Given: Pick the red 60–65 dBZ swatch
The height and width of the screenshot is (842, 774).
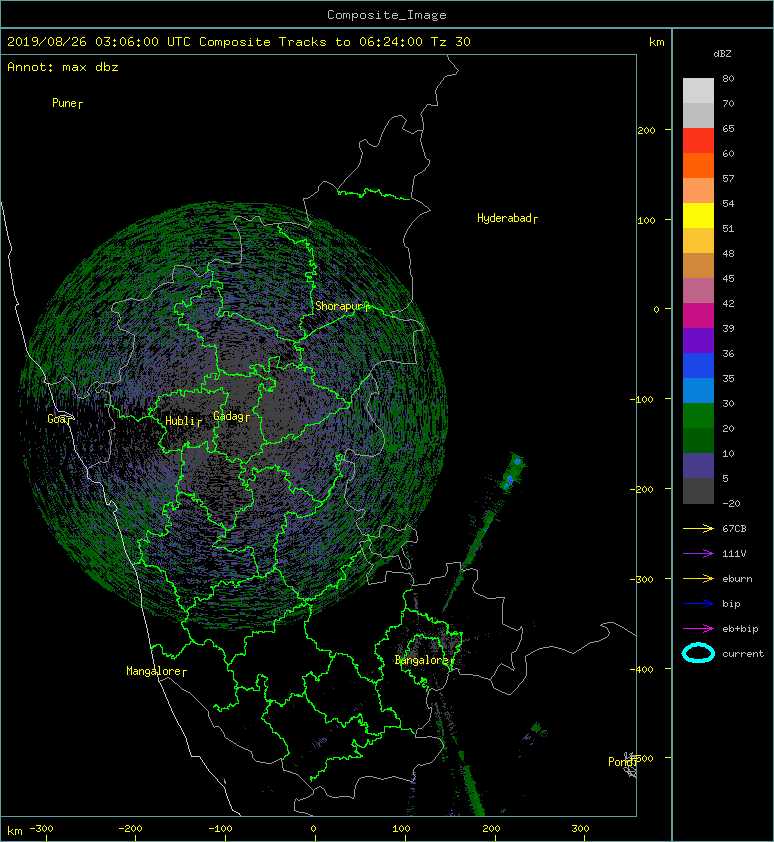Looking at the screenshot, I should (x=698, y=141).
